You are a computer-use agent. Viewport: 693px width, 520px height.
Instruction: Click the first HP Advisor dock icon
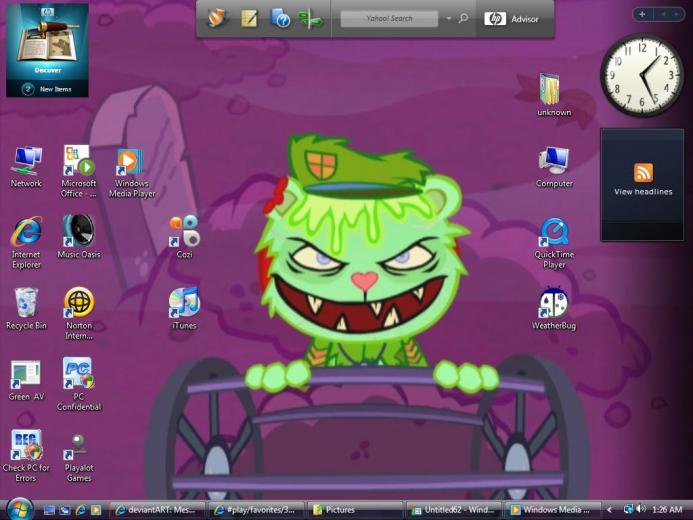click(x=217, y=19)
